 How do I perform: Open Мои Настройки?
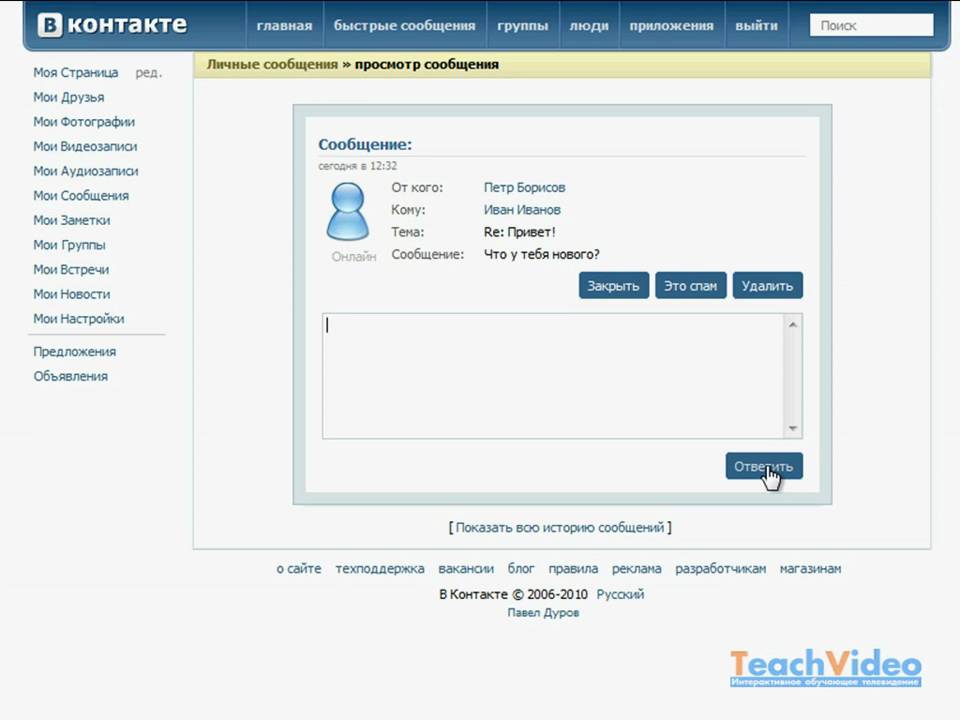78,318
